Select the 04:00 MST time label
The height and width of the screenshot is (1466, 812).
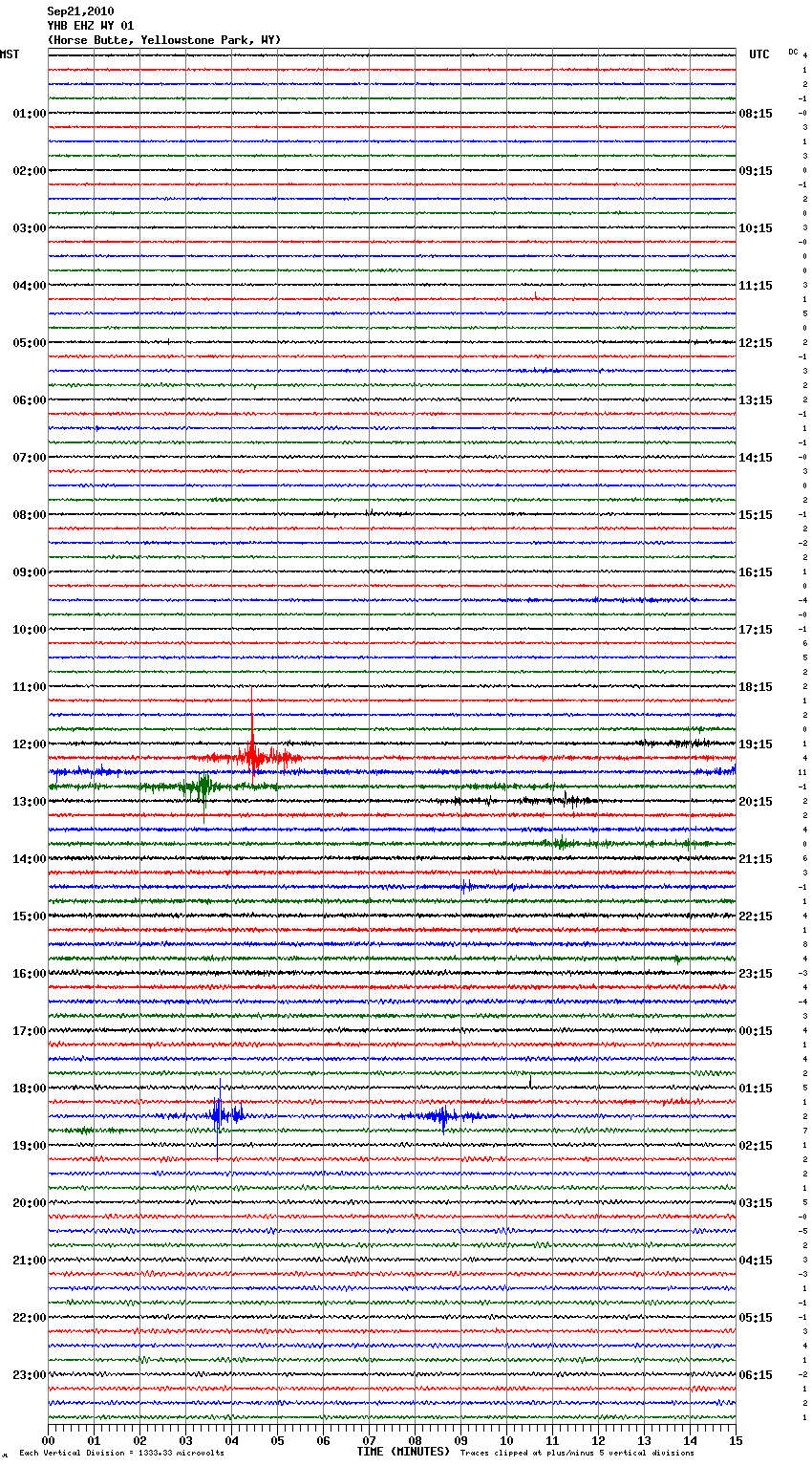pos(30,286)
